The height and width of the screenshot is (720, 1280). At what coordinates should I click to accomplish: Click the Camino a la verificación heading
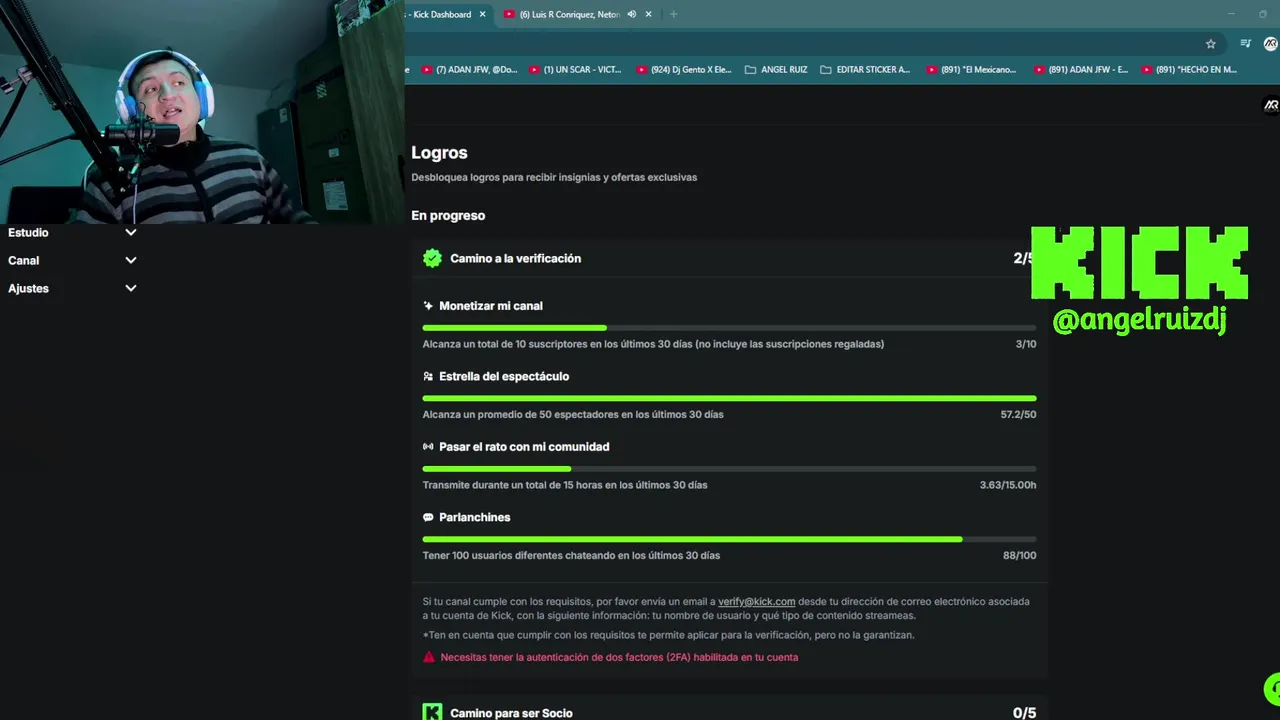pyautogui.click(x=515, y=258)
